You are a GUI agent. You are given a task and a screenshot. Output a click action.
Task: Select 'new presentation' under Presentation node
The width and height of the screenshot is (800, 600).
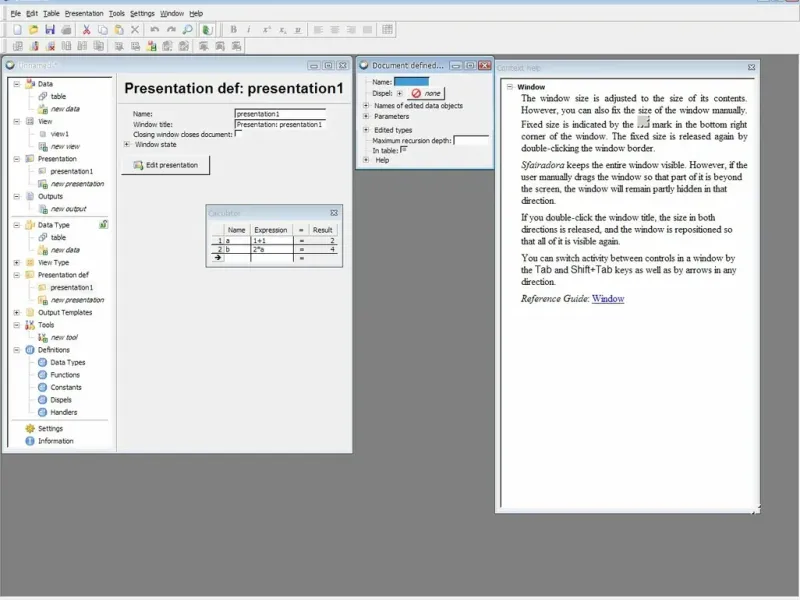tap(77, 184)
